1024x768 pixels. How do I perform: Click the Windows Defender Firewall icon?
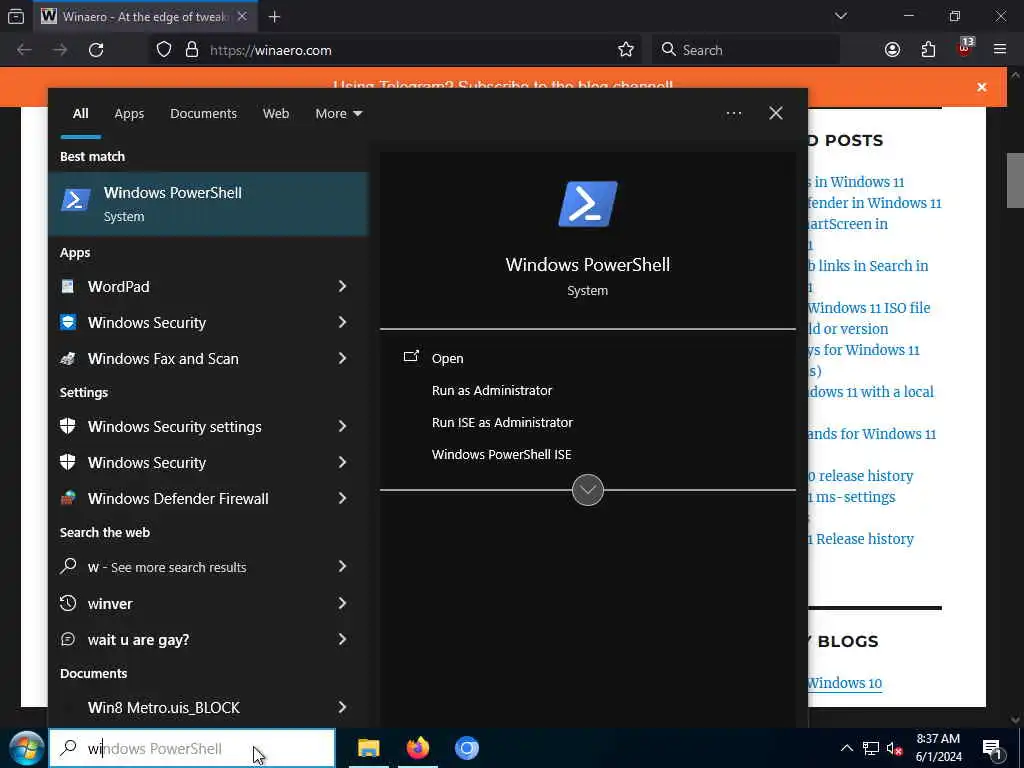68,498
